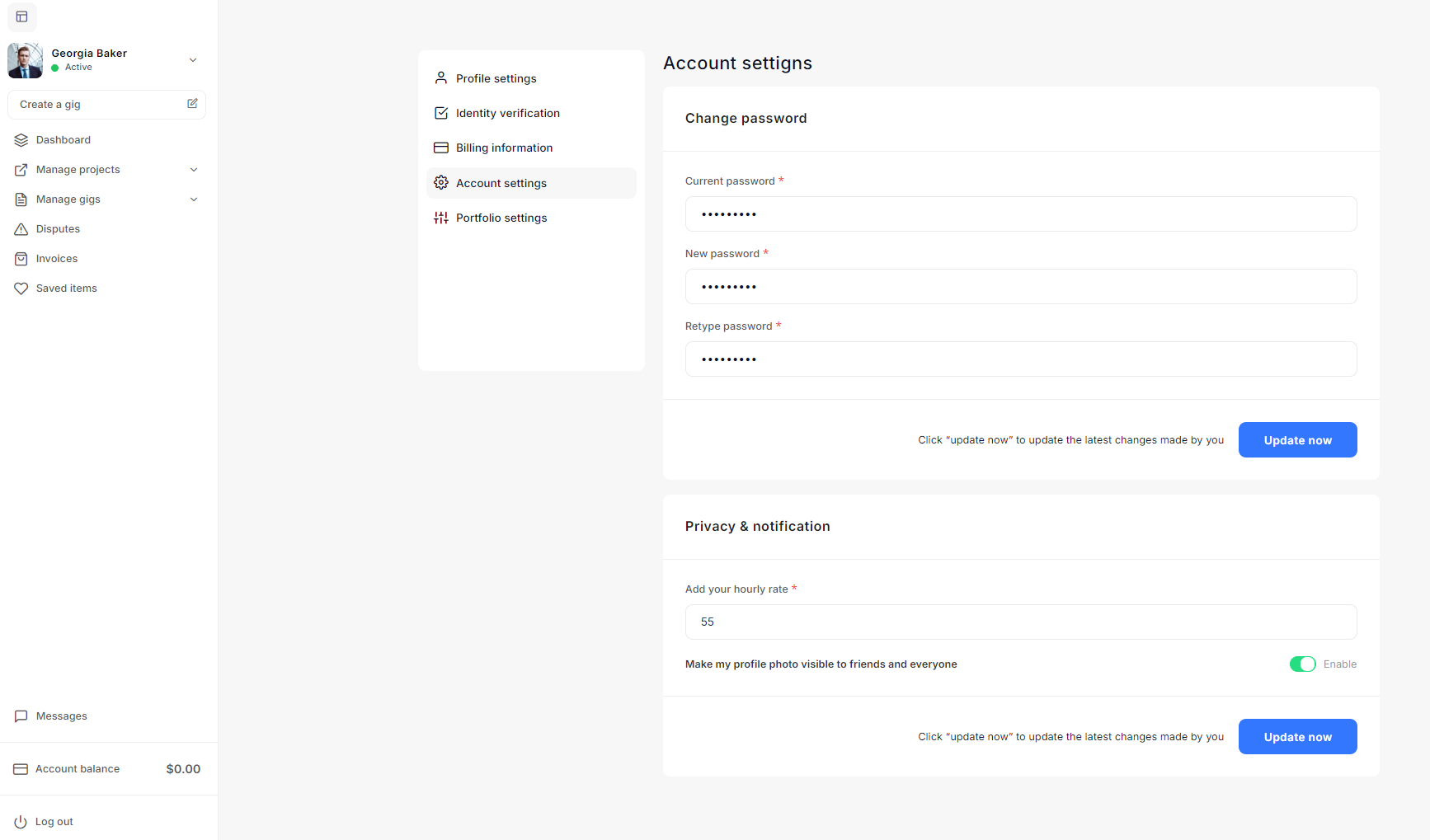Toggle the profile photo visibility switch
Image resolution: width=1430 pixels, height=840 pixels.
[1302, 664]
